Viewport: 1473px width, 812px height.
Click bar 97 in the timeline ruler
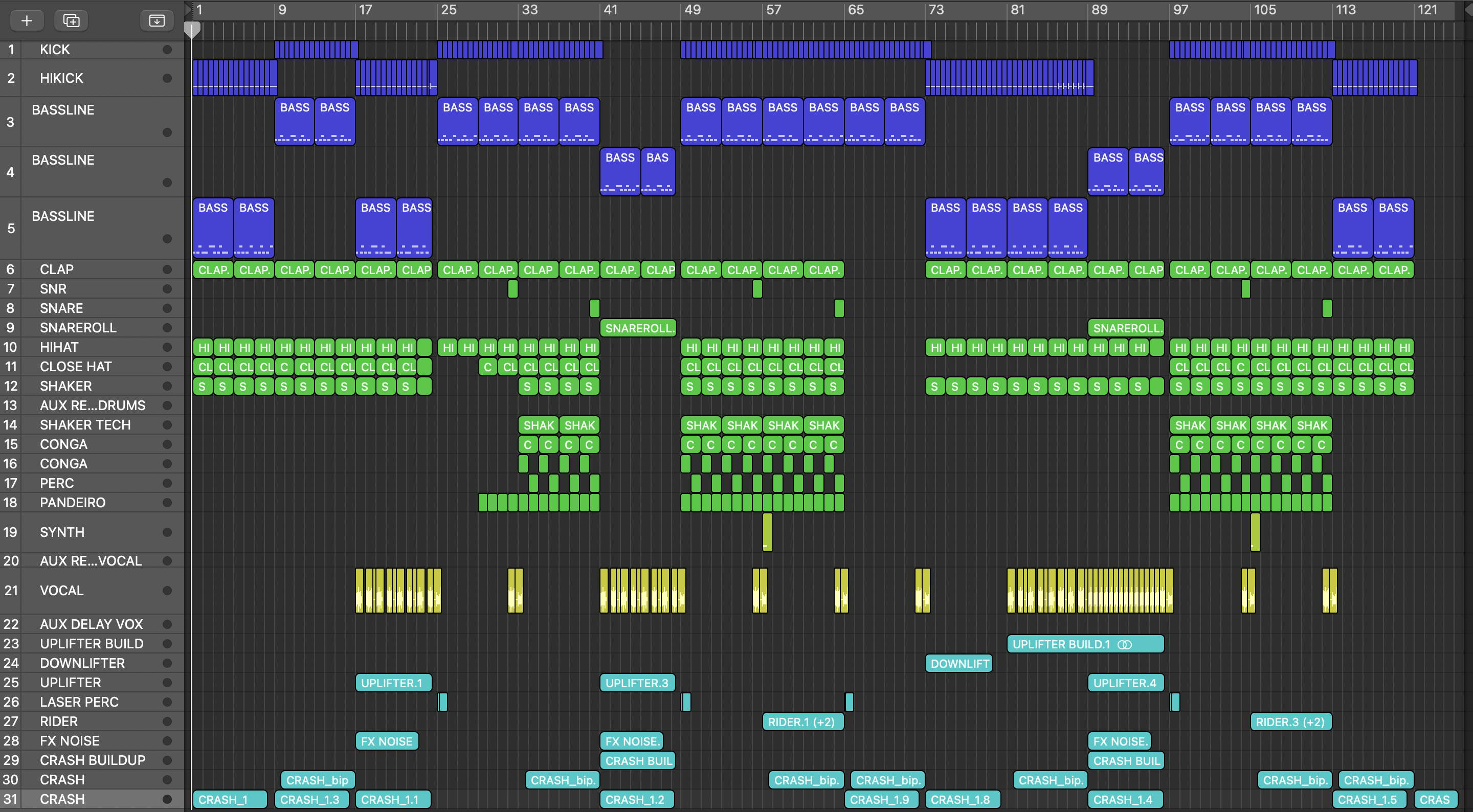pos(1180,10)
